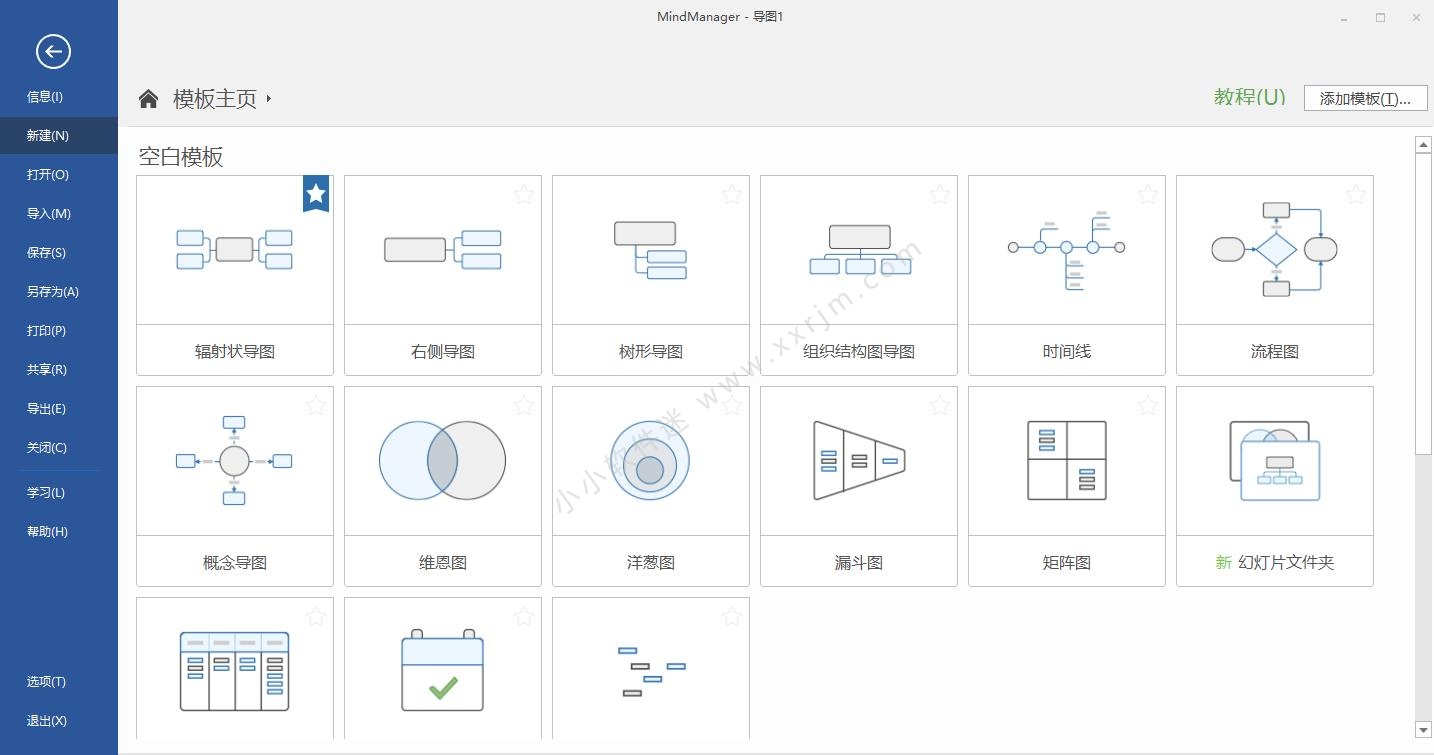
Task: Select the 维恩图 Venn diagram icon
Action: [442, 461]
